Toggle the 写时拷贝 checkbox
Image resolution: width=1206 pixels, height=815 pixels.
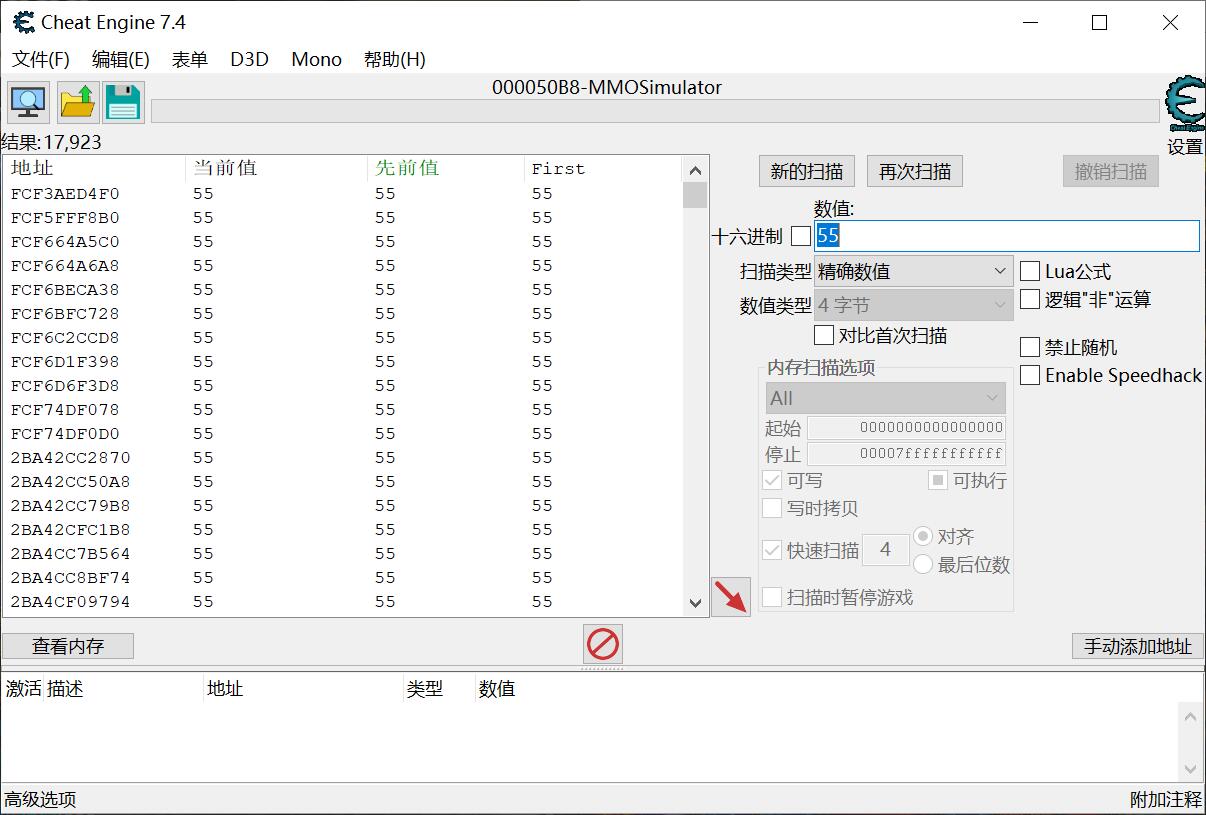point(771,508)
